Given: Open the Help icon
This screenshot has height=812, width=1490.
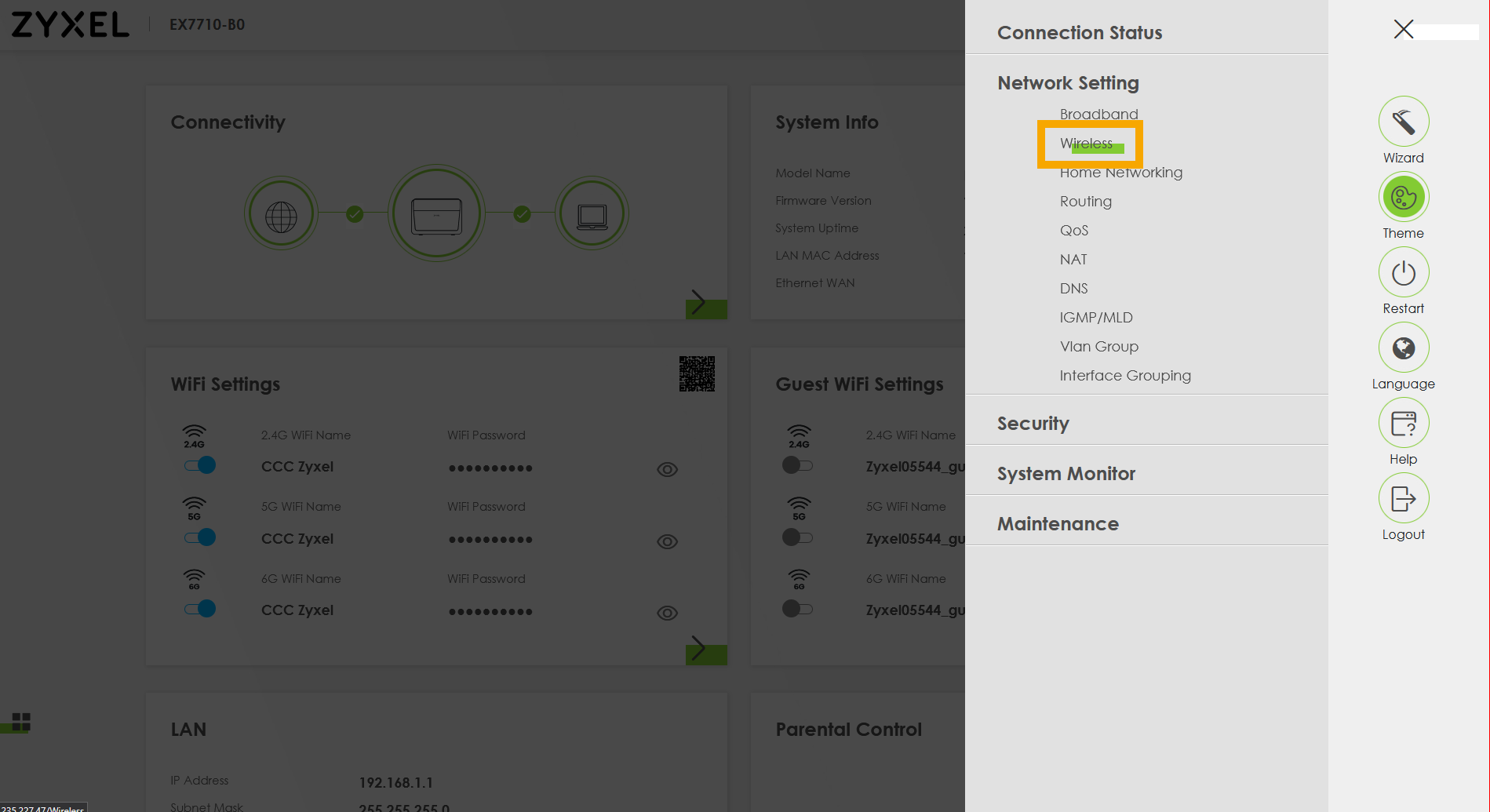Looking at the screenshot, I should [x=1403, y=423].
